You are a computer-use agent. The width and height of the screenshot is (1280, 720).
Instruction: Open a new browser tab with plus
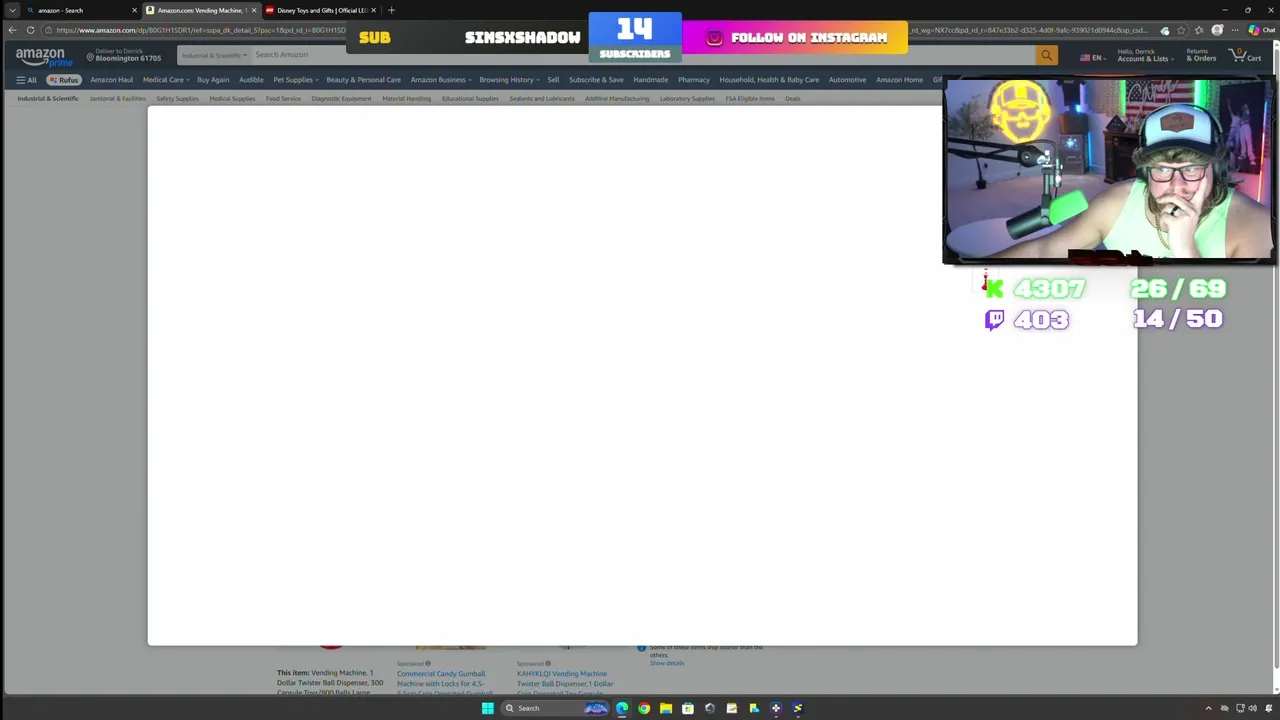tap(391, 10)
